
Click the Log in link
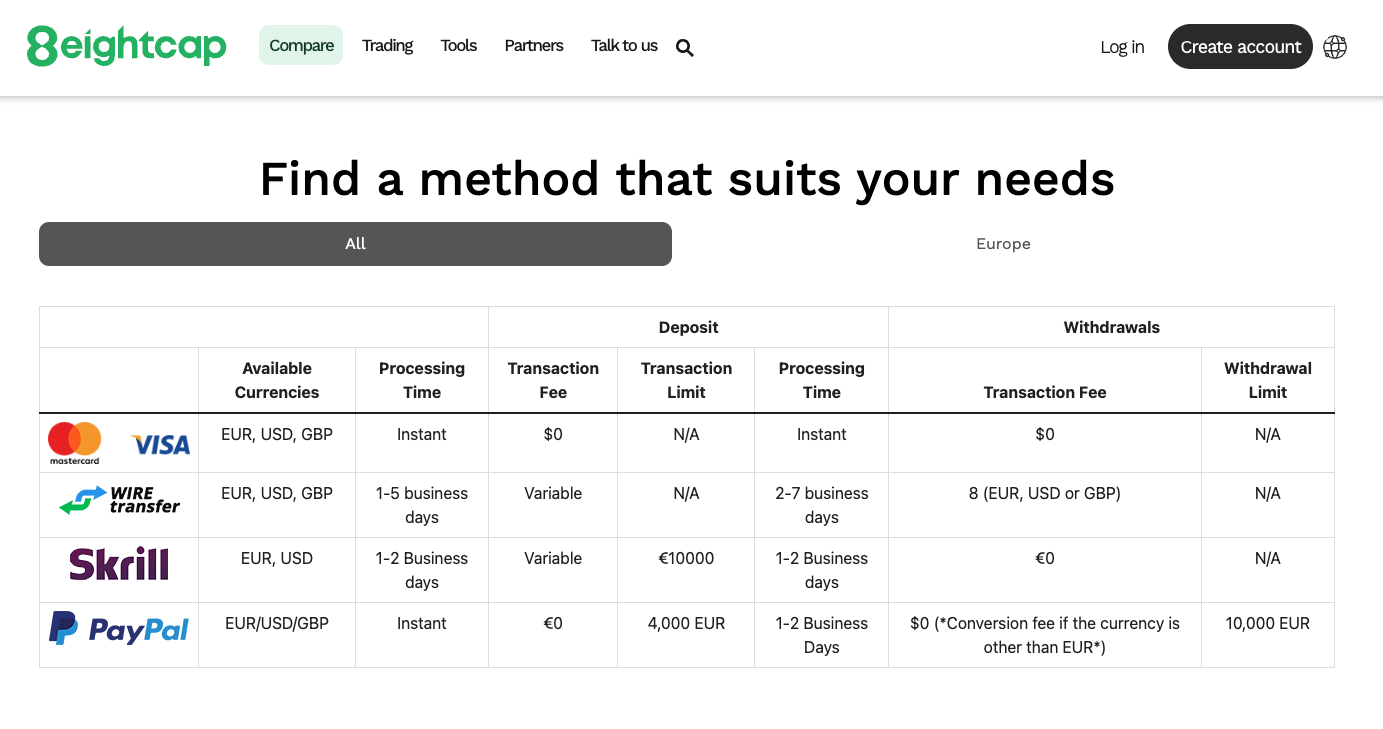point(1122,47)
